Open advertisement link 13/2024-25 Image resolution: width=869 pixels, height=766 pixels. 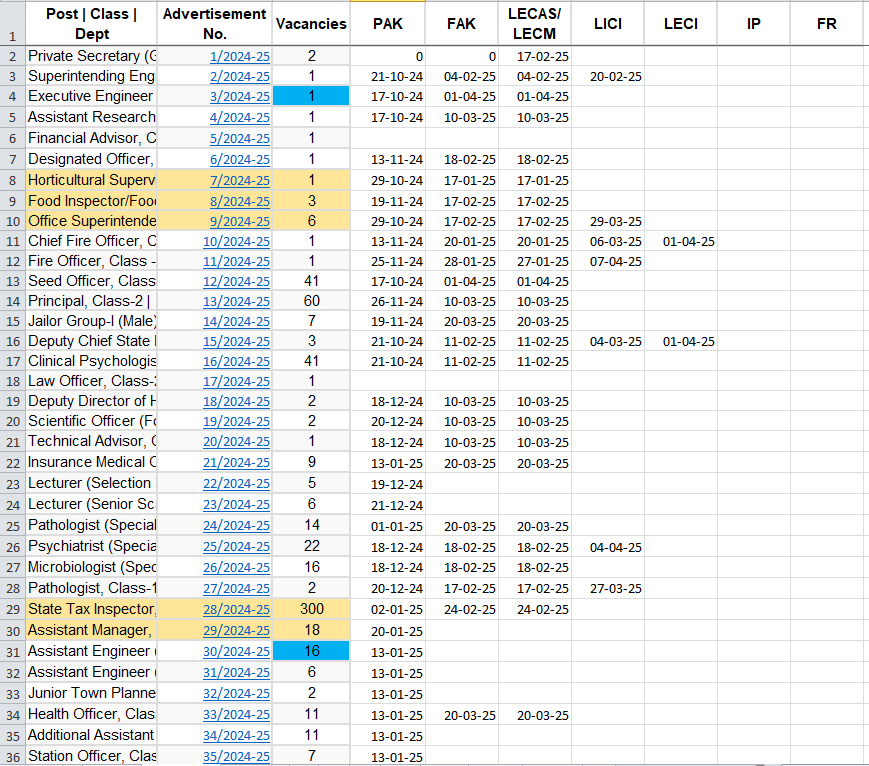(236, 302)
